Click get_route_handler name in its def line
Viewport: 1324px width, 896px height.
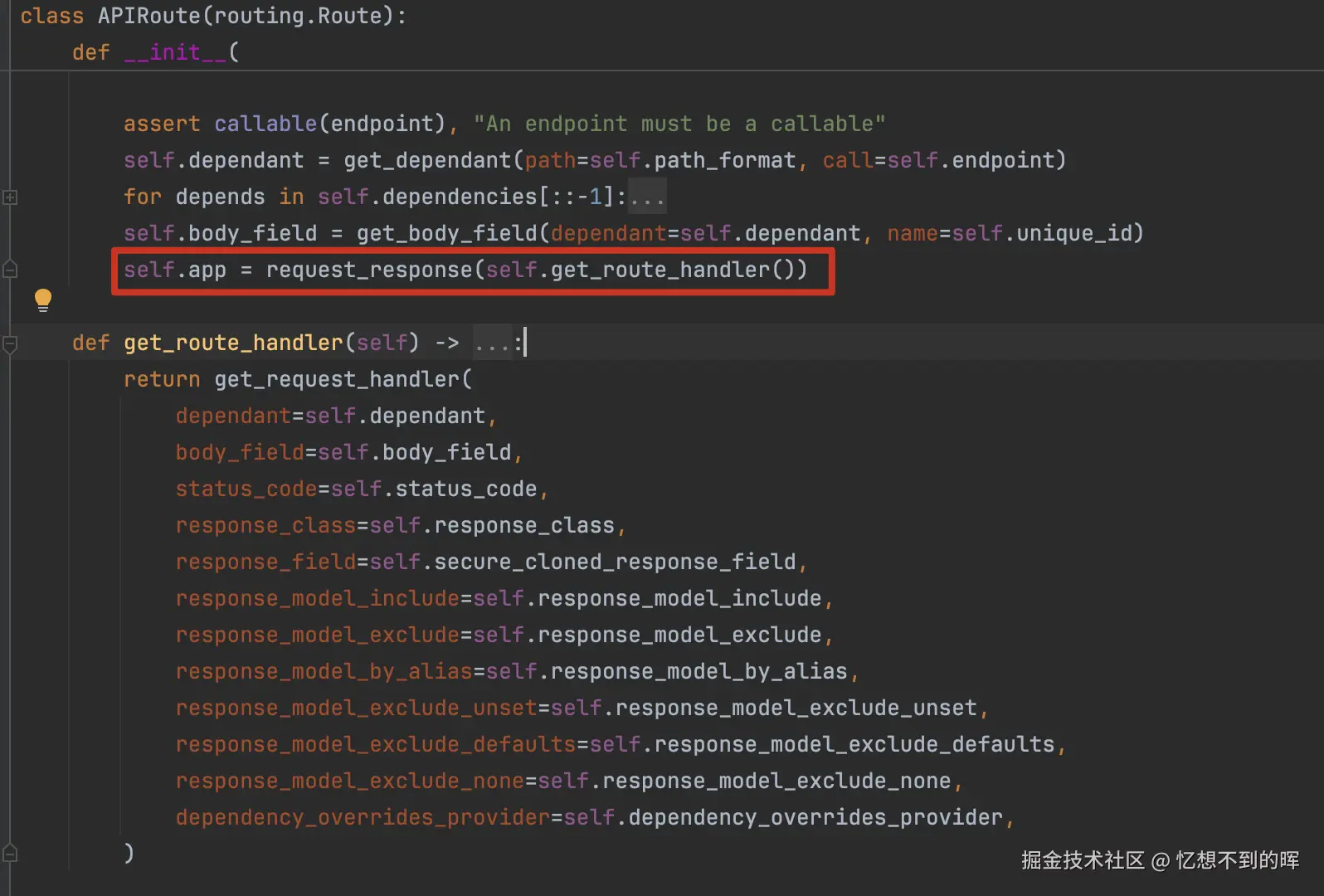pos(232,343)
